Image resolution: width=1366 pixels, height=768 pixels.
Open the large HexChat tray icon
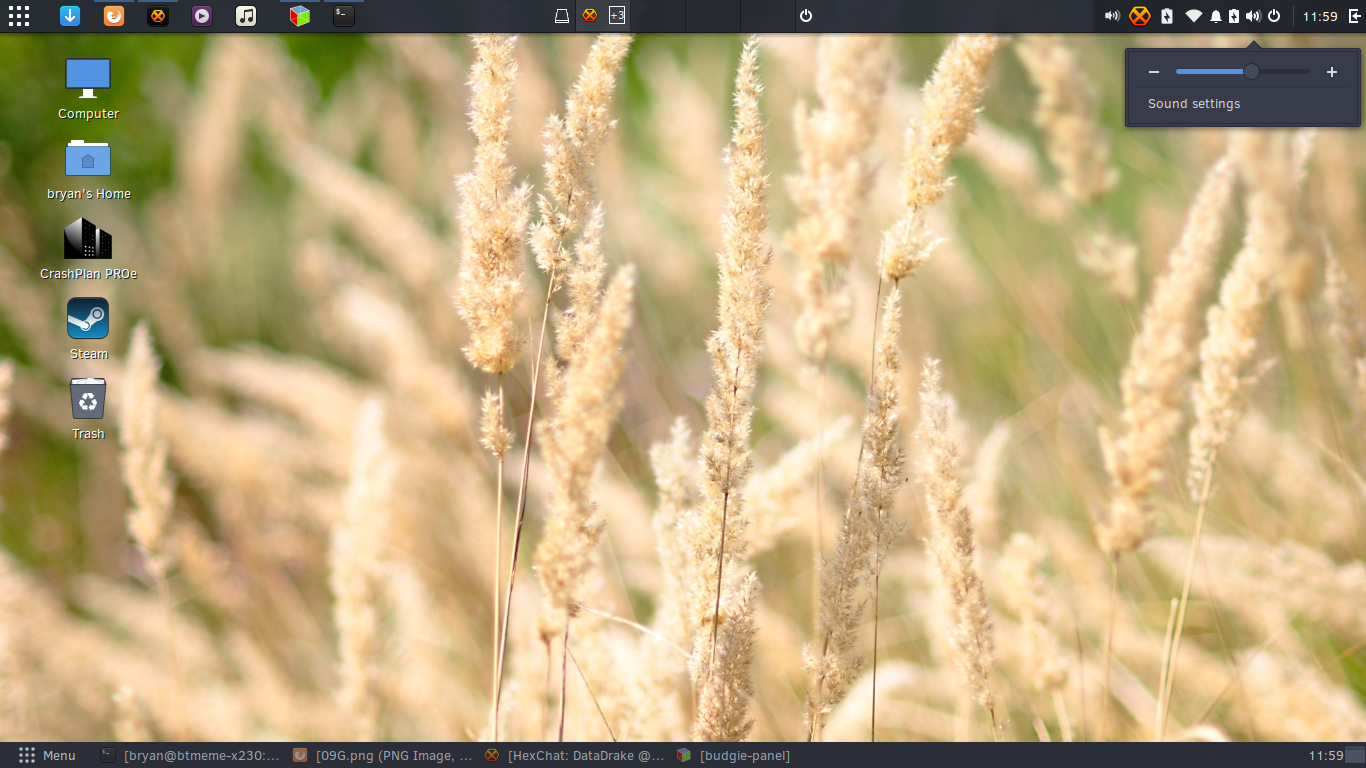(1140, 16)
